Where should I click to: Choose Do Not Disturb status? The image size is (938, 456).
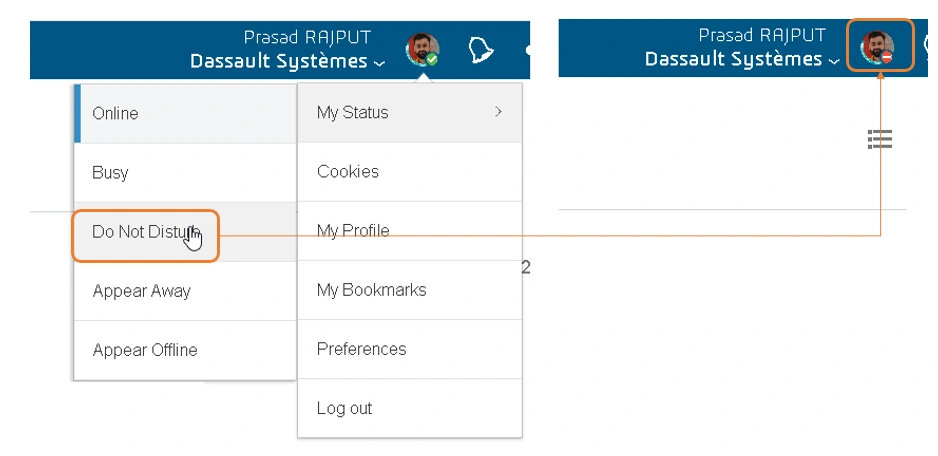[145, 232]
